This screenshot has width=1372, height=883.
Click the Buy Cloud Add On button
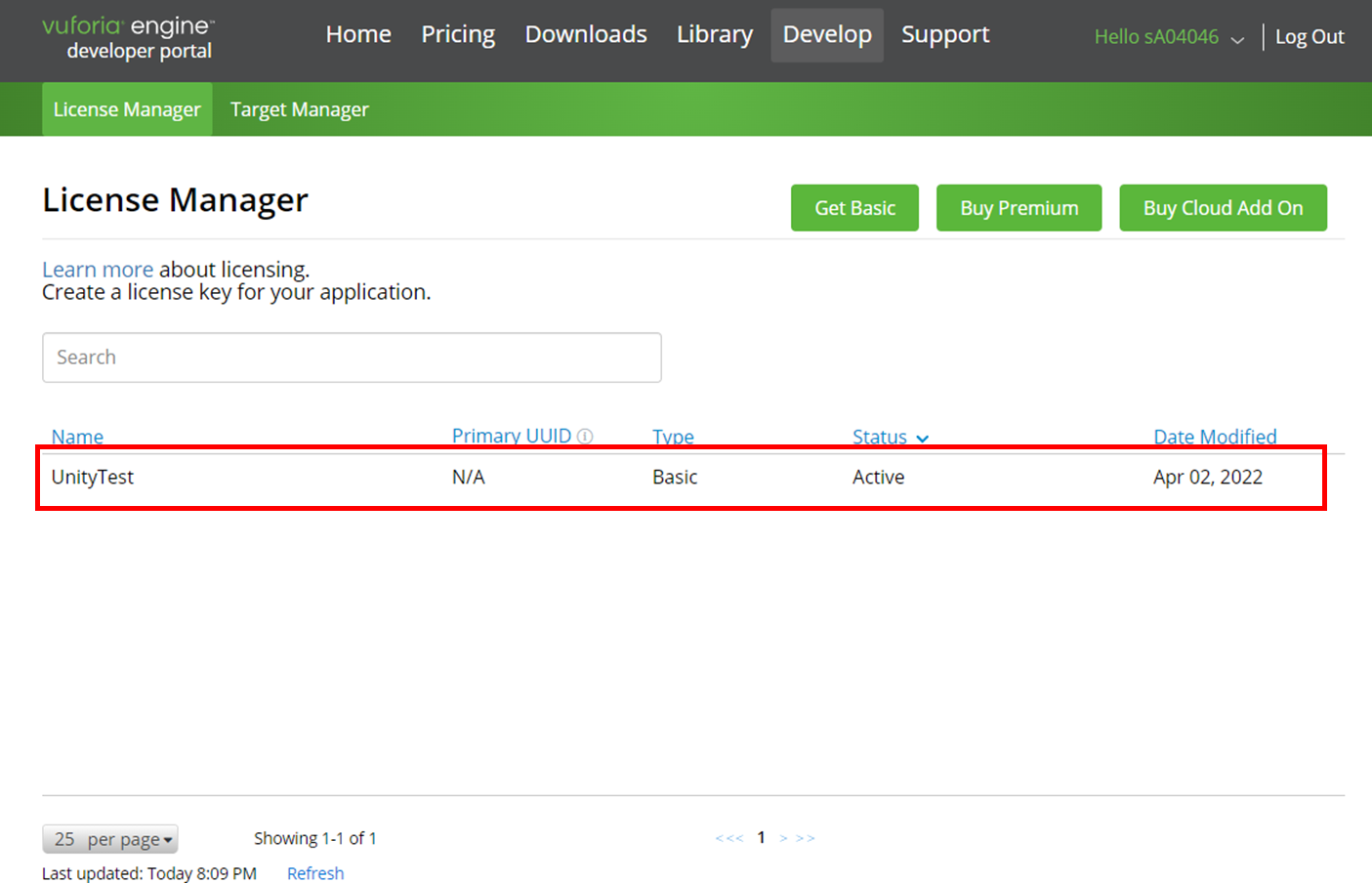[x=1224, y=208]
